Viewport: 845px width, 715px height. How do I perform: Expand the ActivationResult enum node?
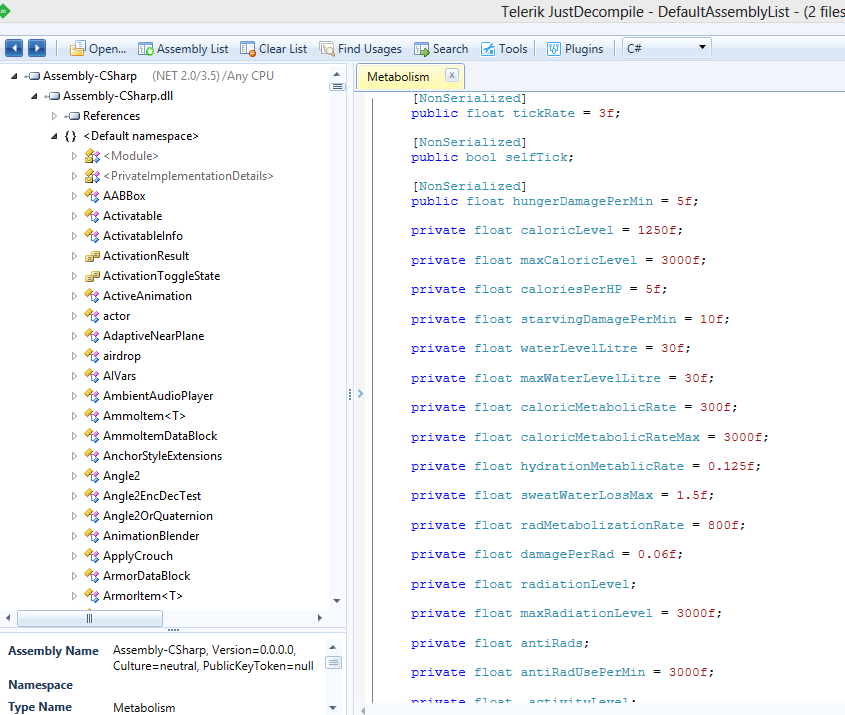tap(74, 256)
